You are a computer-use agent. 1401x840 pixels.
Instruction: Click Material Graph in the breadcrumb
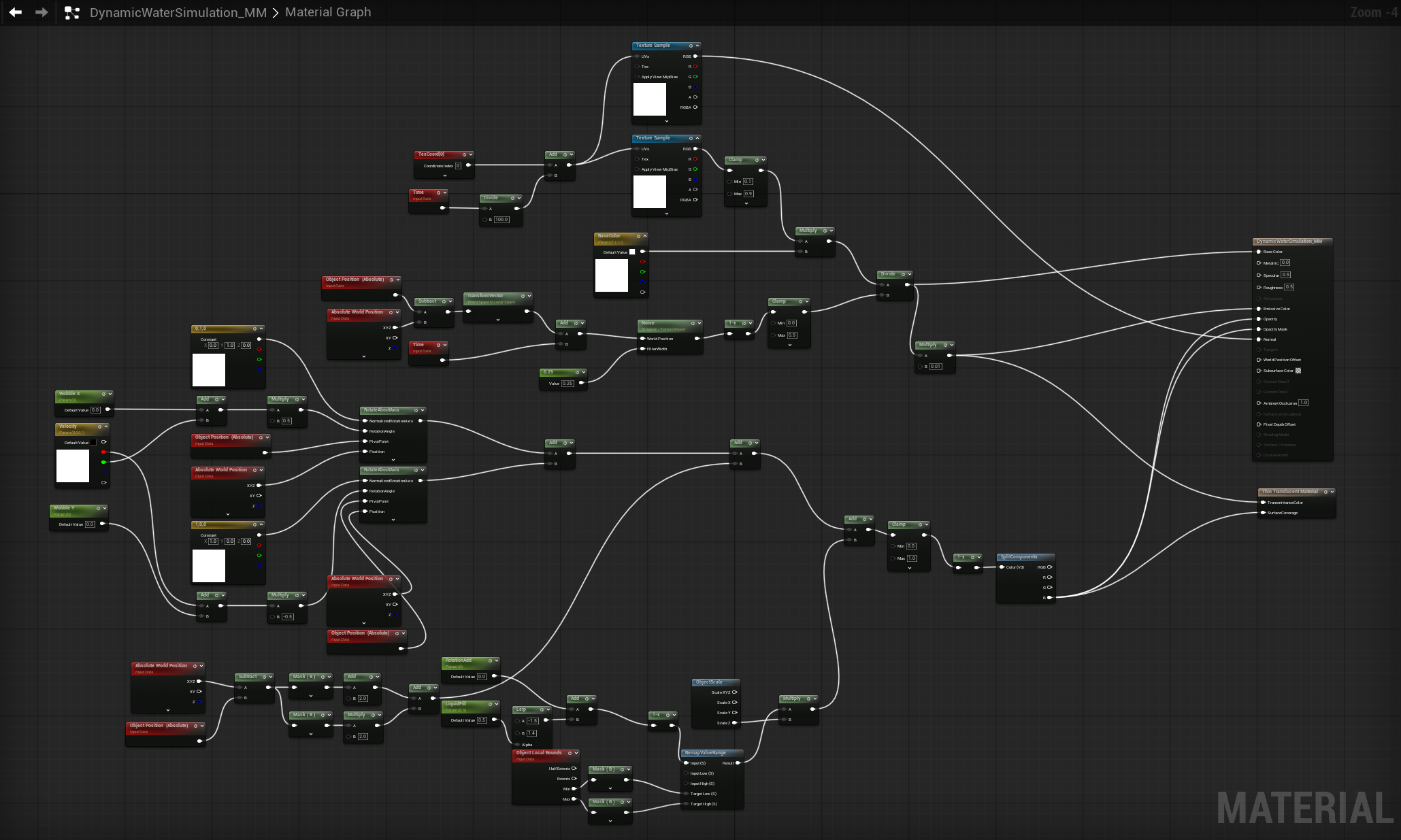(328, 12)
